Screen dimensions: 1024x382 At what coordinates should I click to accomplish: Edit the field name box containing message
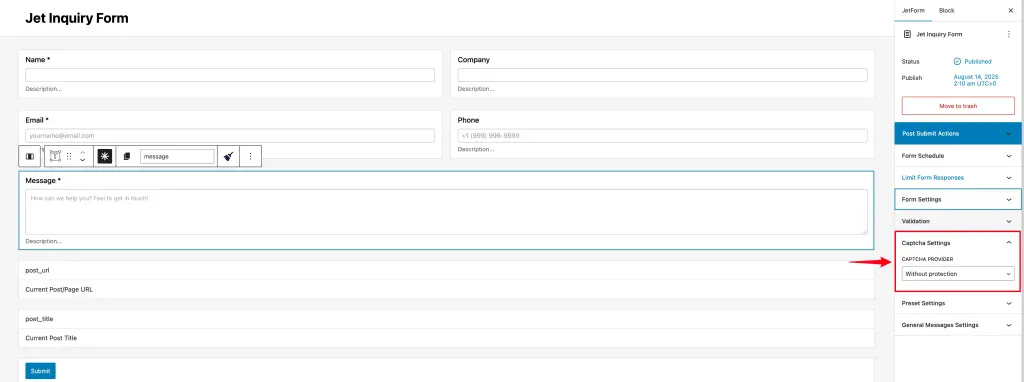click(177, 157)
